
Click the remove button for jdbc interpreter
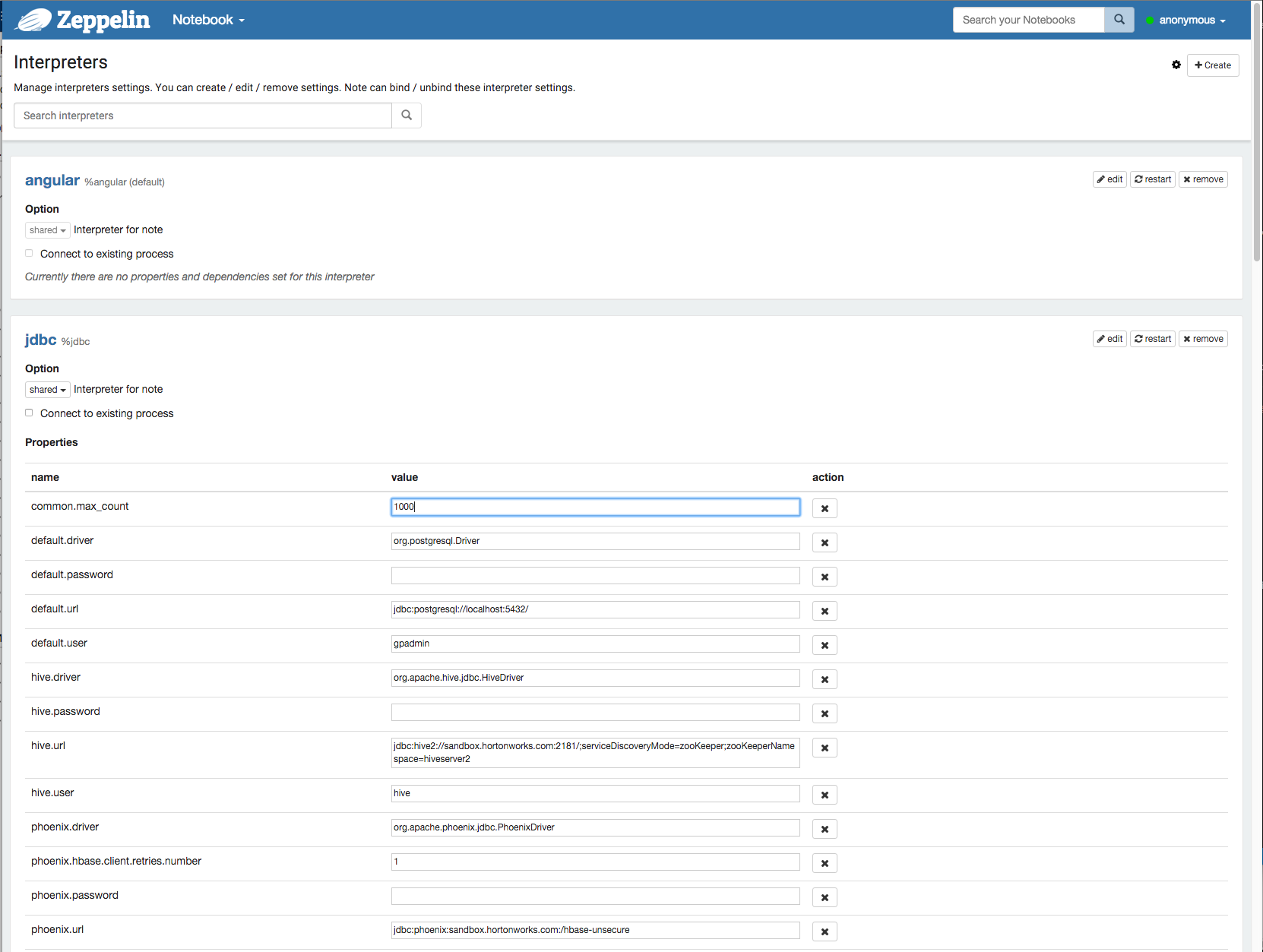click(1203, 339)
